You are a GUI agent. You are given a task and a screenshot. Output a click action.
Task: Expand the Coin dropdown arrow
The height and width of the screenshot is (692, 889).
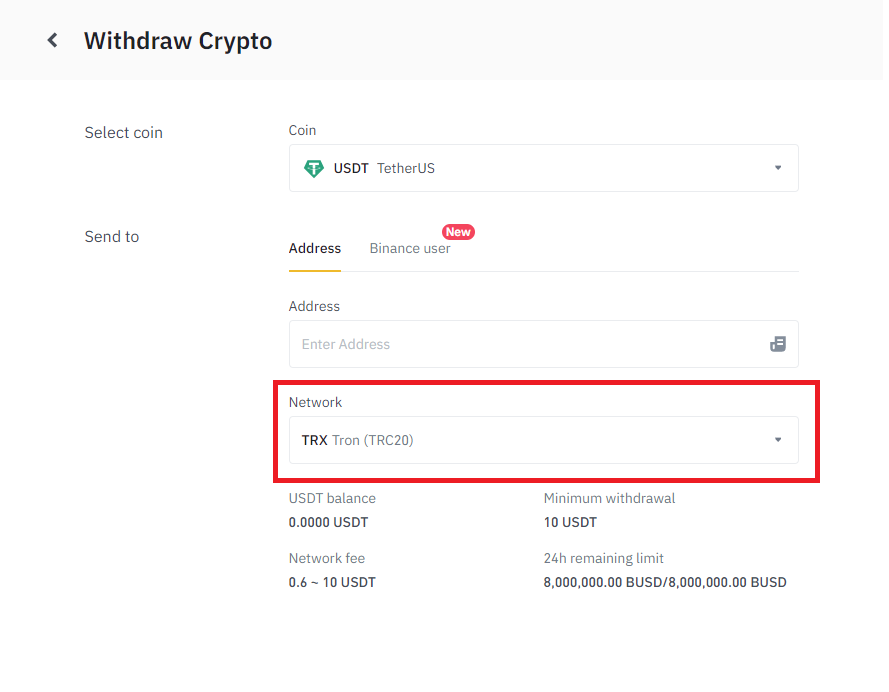point(778,168)
